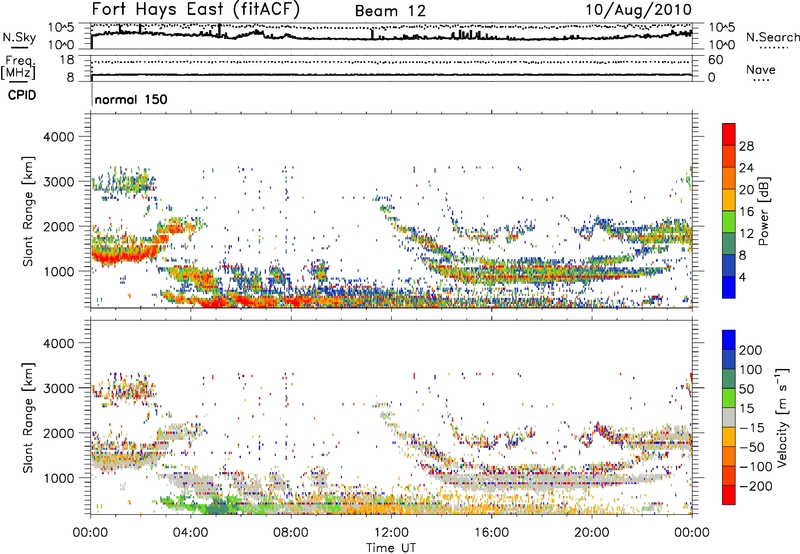Click the title "Fort Hays East (fitACF)"
Screen dimensions: 800x554
[196, 10]
